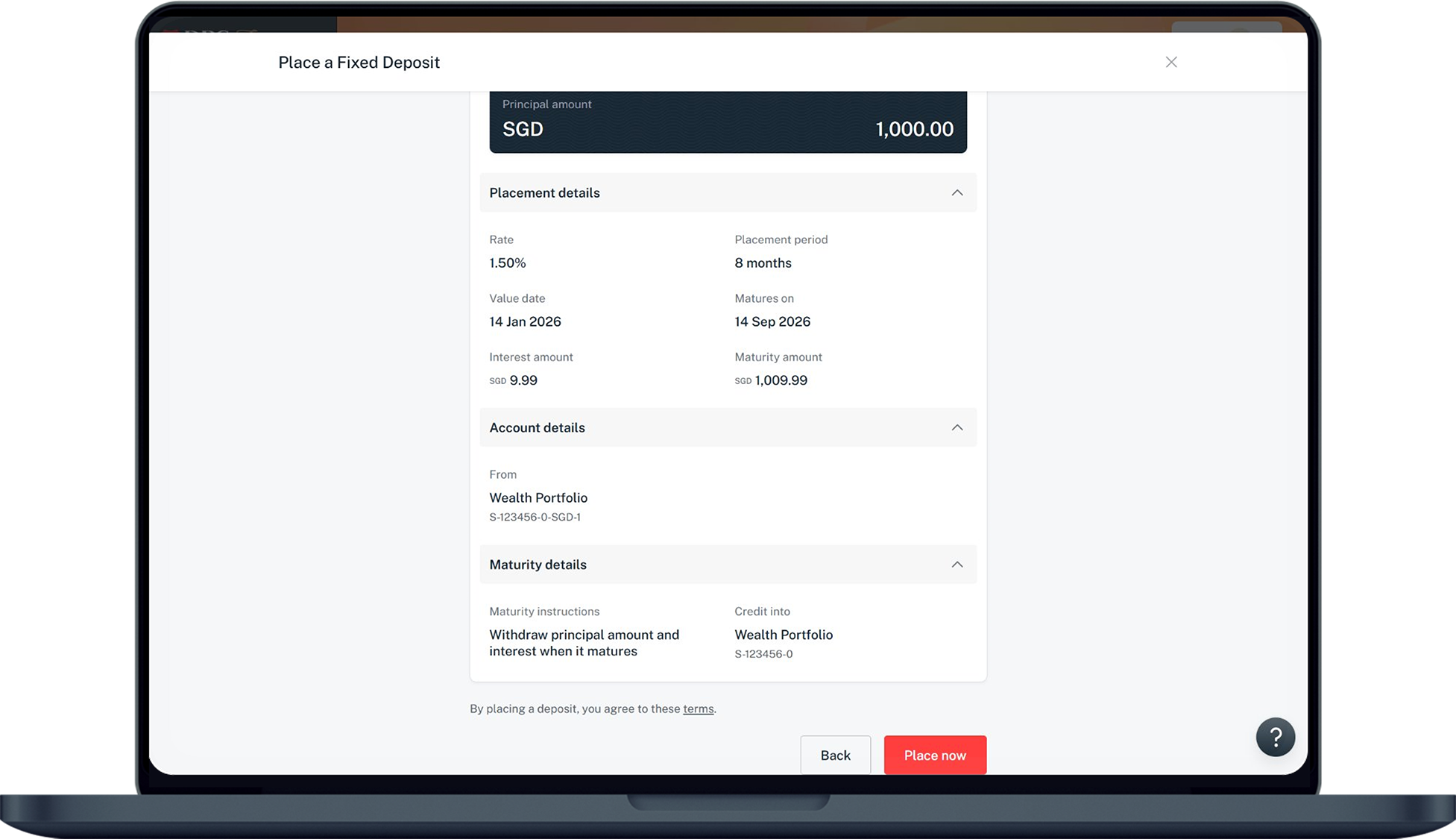Go Back to the previous step

tap(835, 755)
